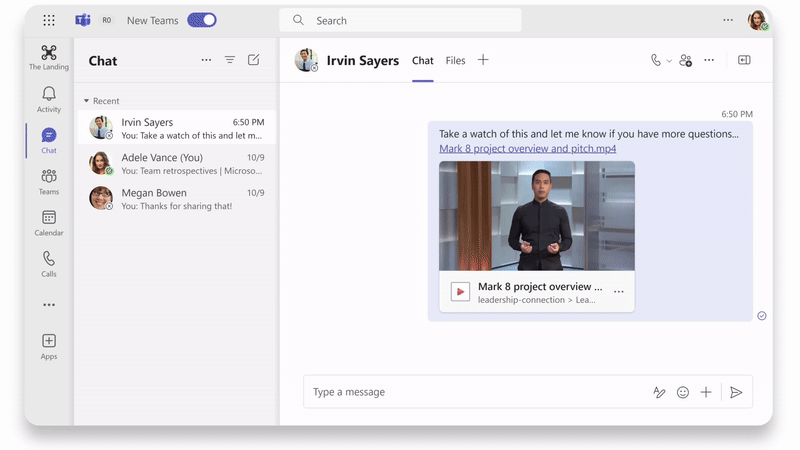
Task: Start a new chat with compose icon
Action: (254, 60)
